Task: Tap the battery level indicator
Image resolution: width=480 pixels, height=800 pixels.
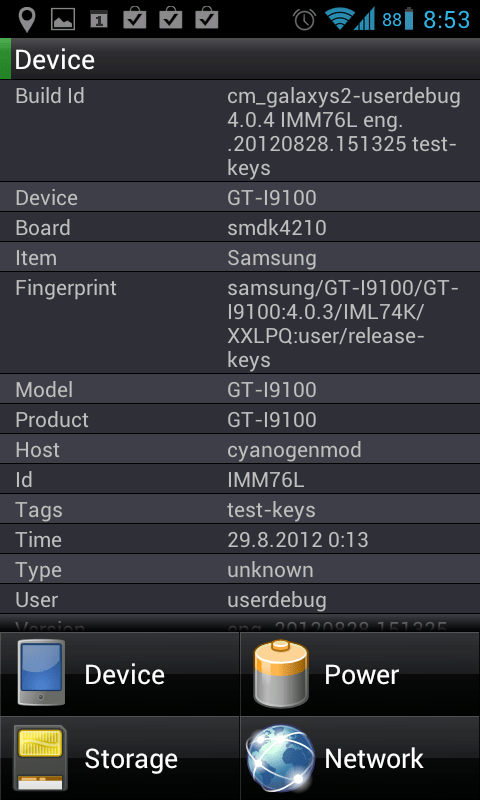Action: [398, 19]
